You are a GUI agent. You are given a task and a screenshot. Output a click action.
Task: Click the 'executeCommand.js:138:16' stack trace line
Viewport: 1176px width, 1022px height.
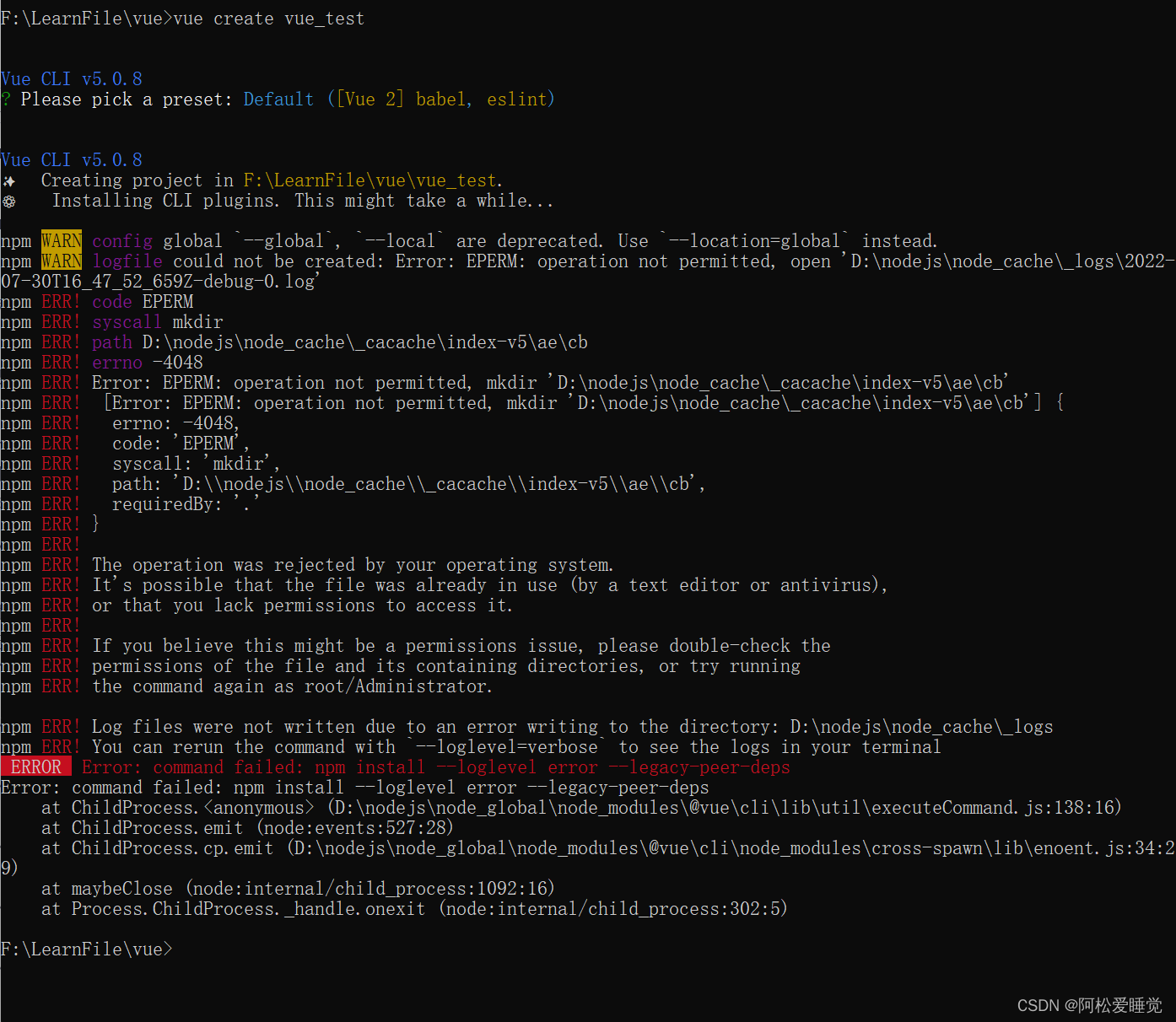coord(582,808)
